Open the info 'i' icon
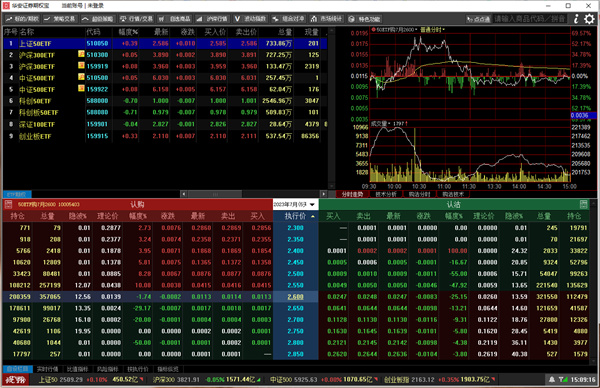This screenshot has height=388, width=600. click(576, 19)
